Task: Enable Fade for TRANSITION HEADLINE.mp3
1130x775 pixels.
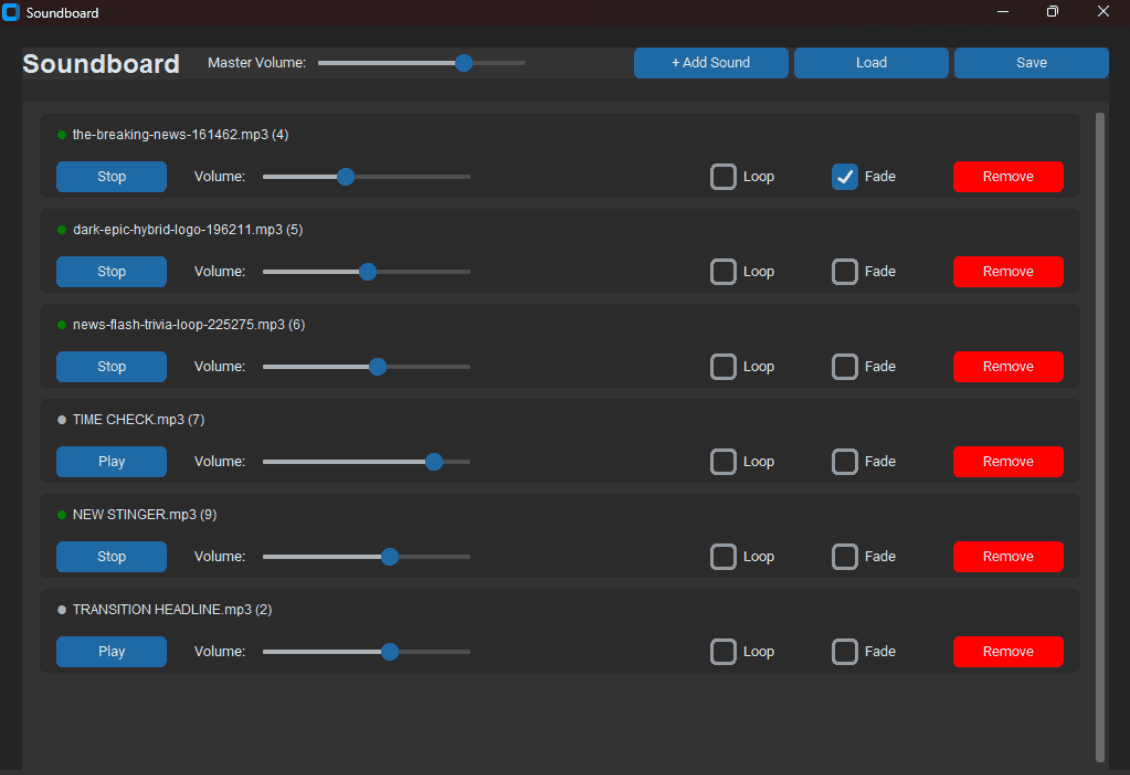Action: [845, 652]
